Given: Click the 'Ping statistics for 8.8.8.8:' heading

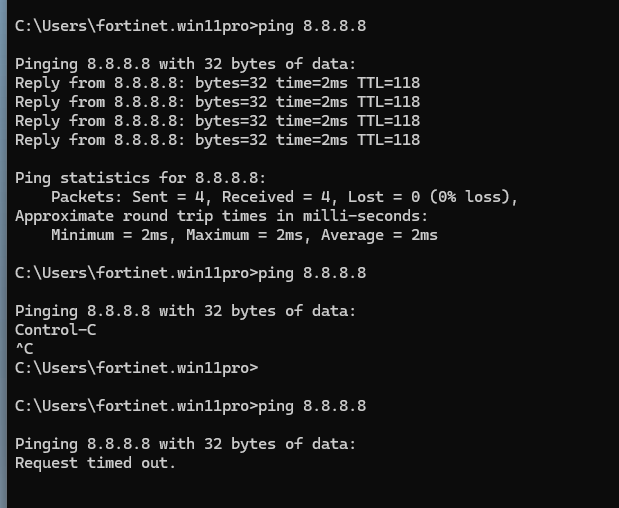Looking at the screenshot, I should 141,178.
